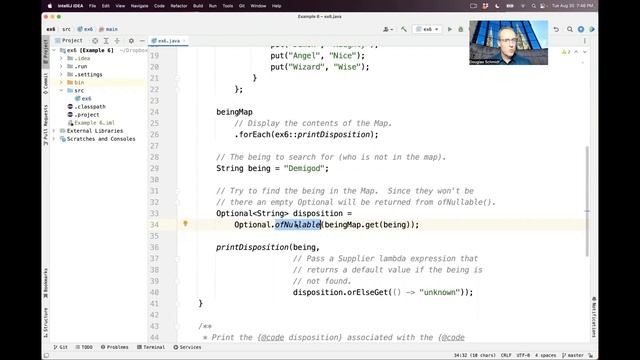Toggle the Commit tool window sidebar tab
The width and height of the screenshot is (640, 360).
coord(46,84)
